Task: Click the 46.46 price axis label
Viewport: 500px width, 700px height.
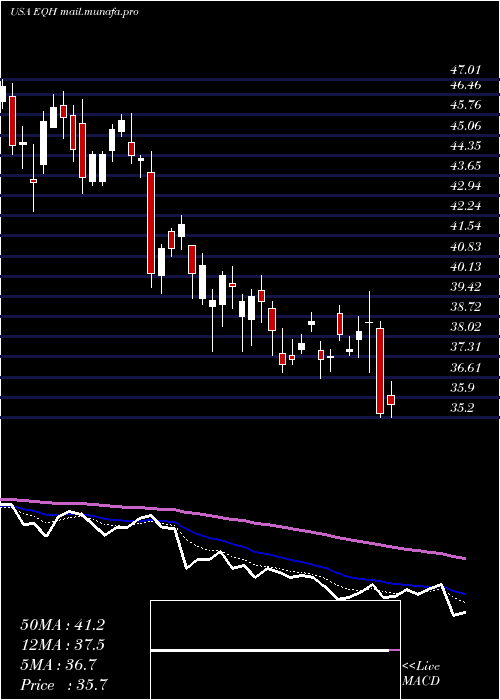Action: (465, 85)
